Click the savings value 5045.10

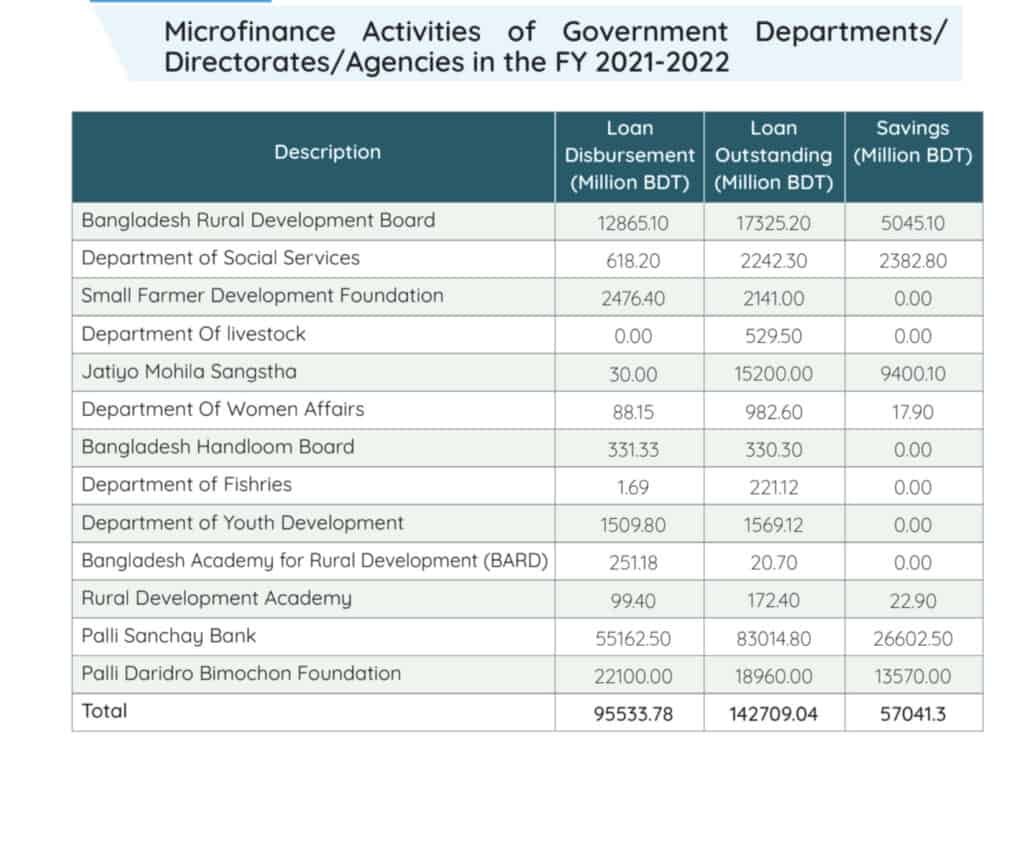tap(912, 223)
